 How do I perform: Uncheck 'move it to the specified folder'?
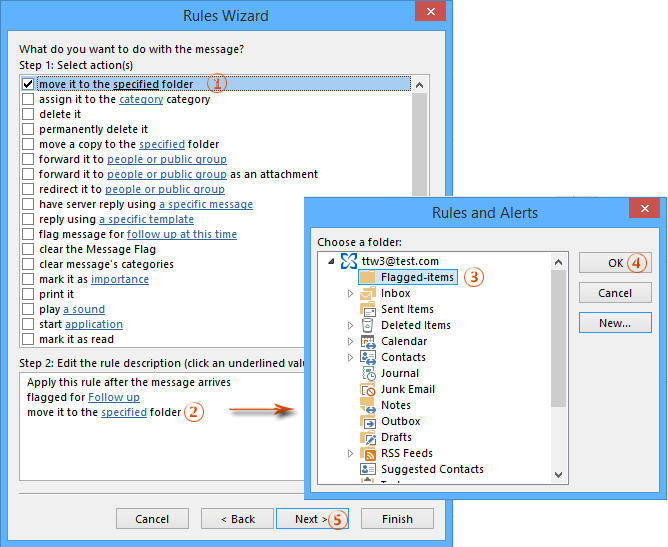tap(28, 85)
